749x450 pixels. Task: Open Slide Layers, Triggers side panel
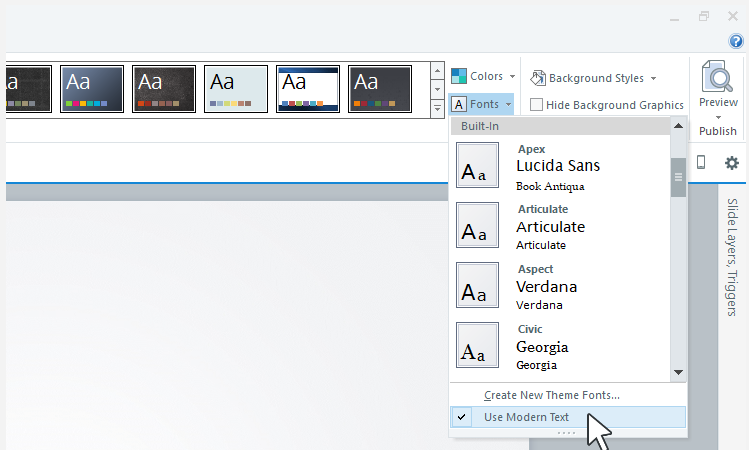(732, 257)
